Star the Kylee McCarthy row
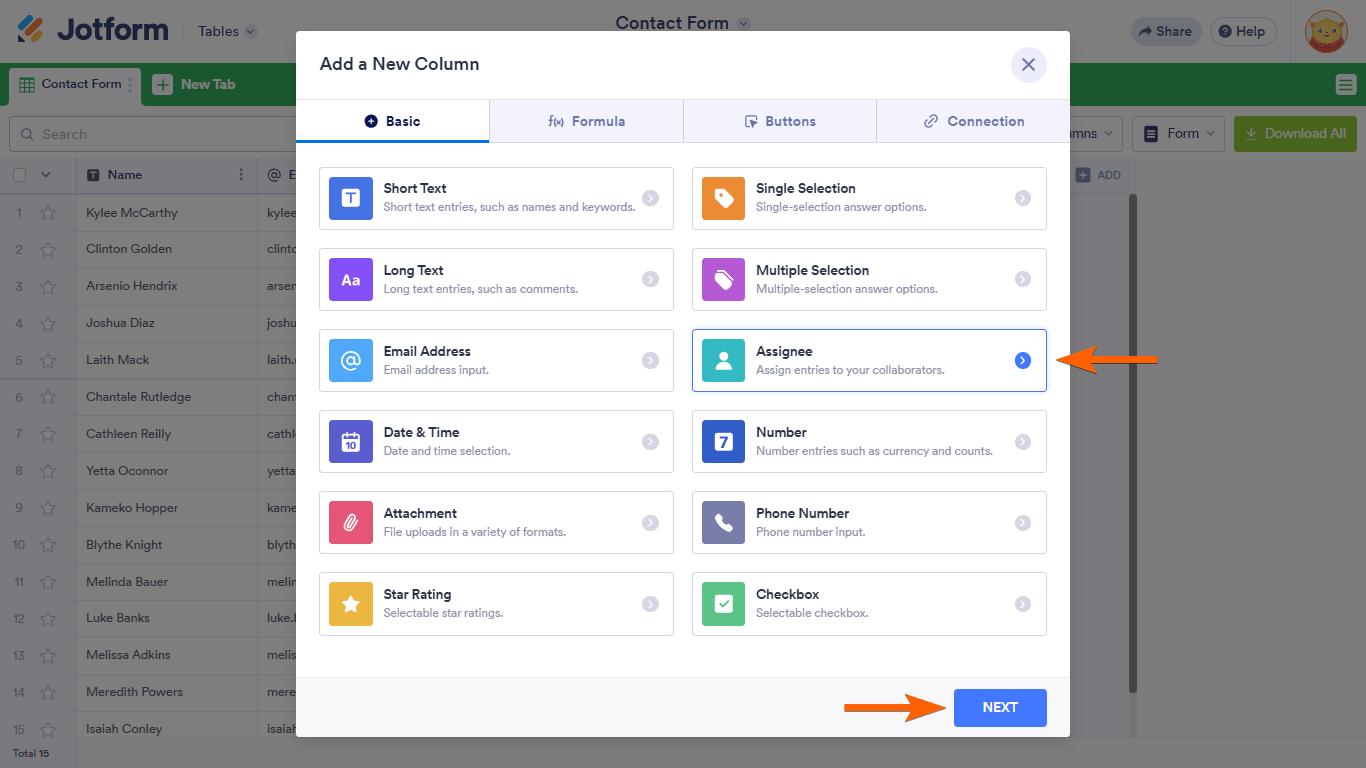 pos(48,213)
